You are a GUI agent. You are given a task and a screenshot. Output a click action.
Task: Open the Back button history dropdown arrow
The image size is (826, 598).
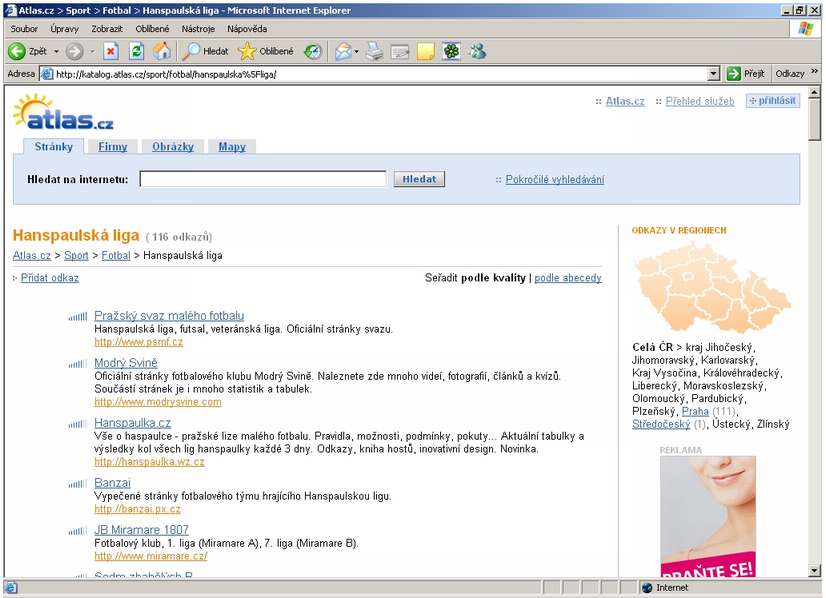click(x=56, y=51)
